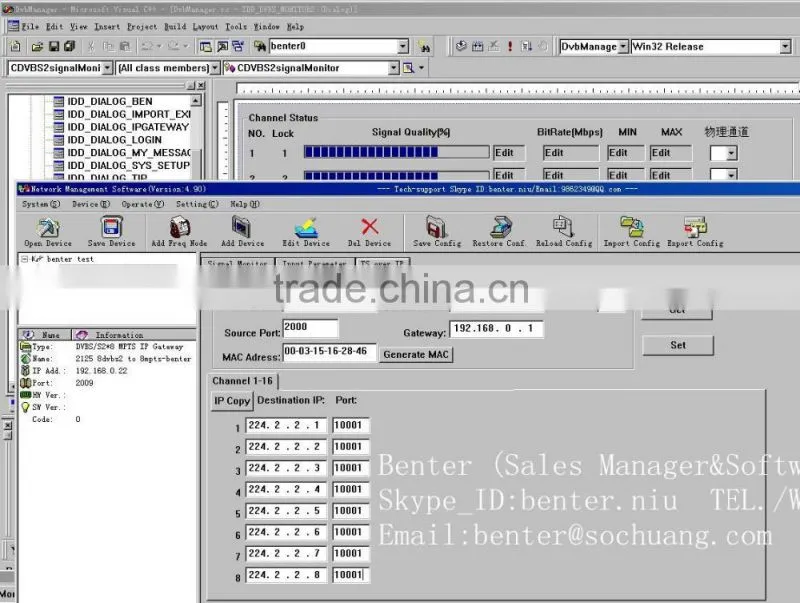Open the Help menu in Visual C++
Image resolution: width=800 pixels, height=603 pixels.
(295, 27)
